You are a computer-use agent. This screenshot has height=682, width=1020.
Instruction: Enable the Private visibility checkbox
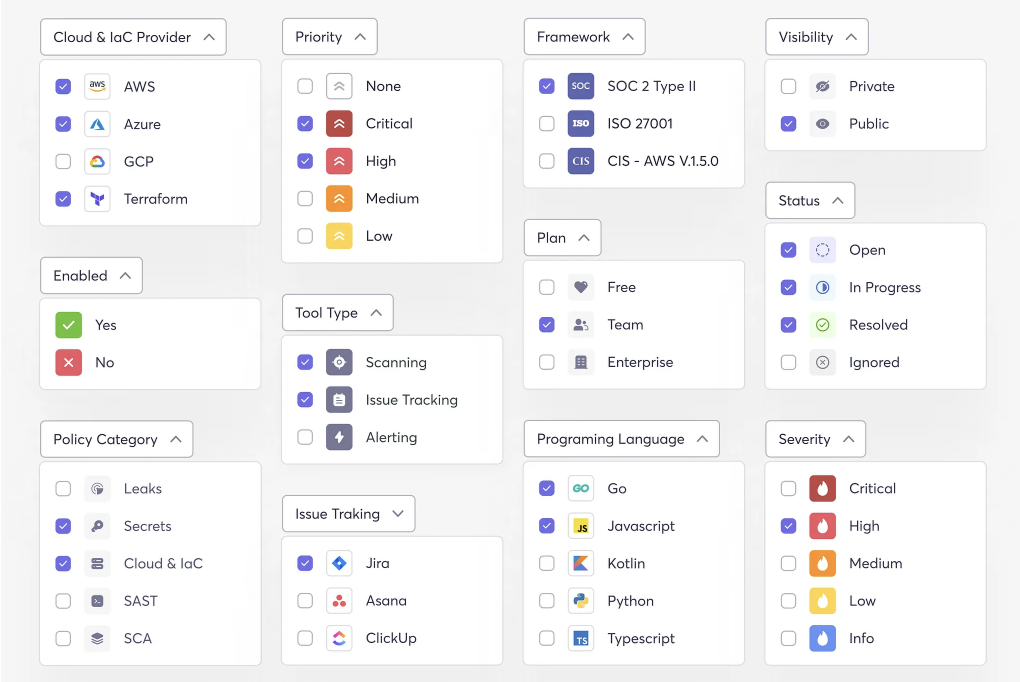click(788, 87)
